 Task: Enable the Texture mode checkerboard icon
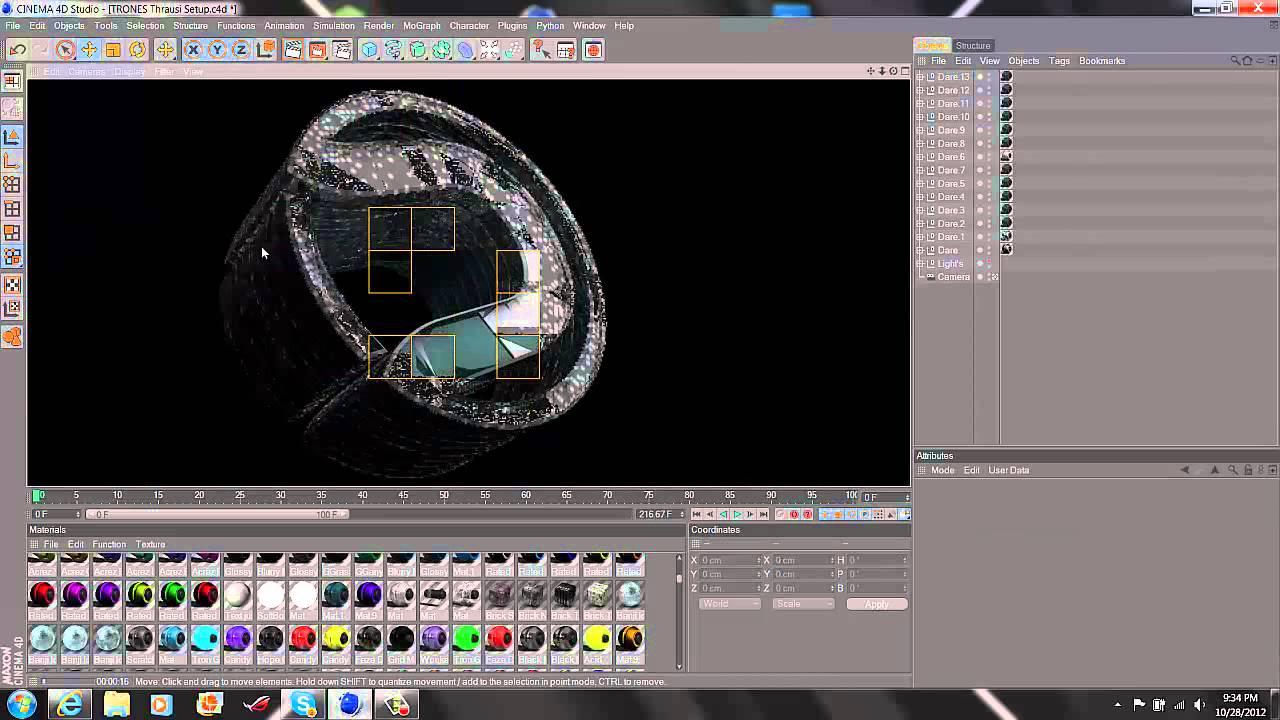tap(12, 285)
